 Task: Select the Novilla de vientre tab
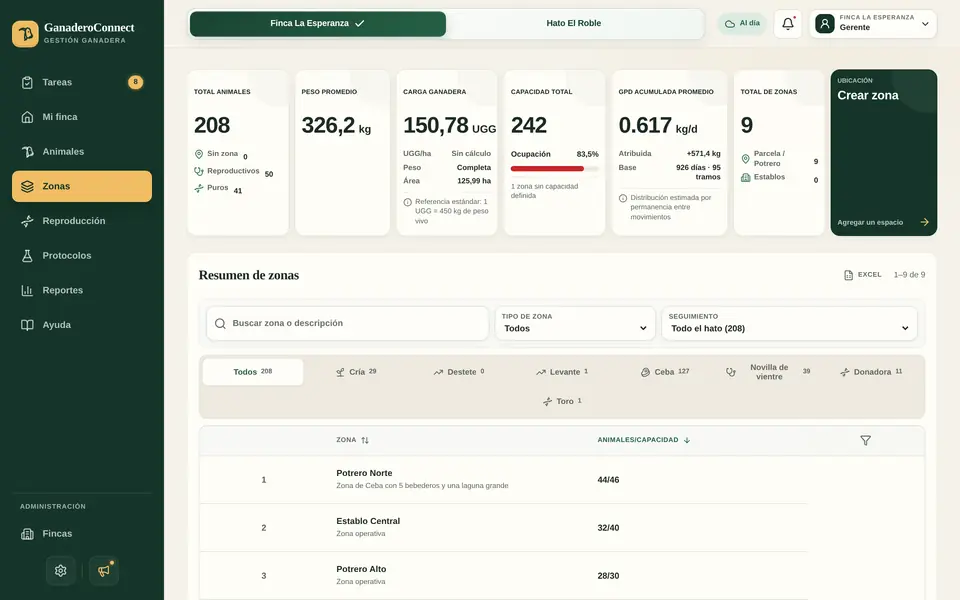(768, 372)
